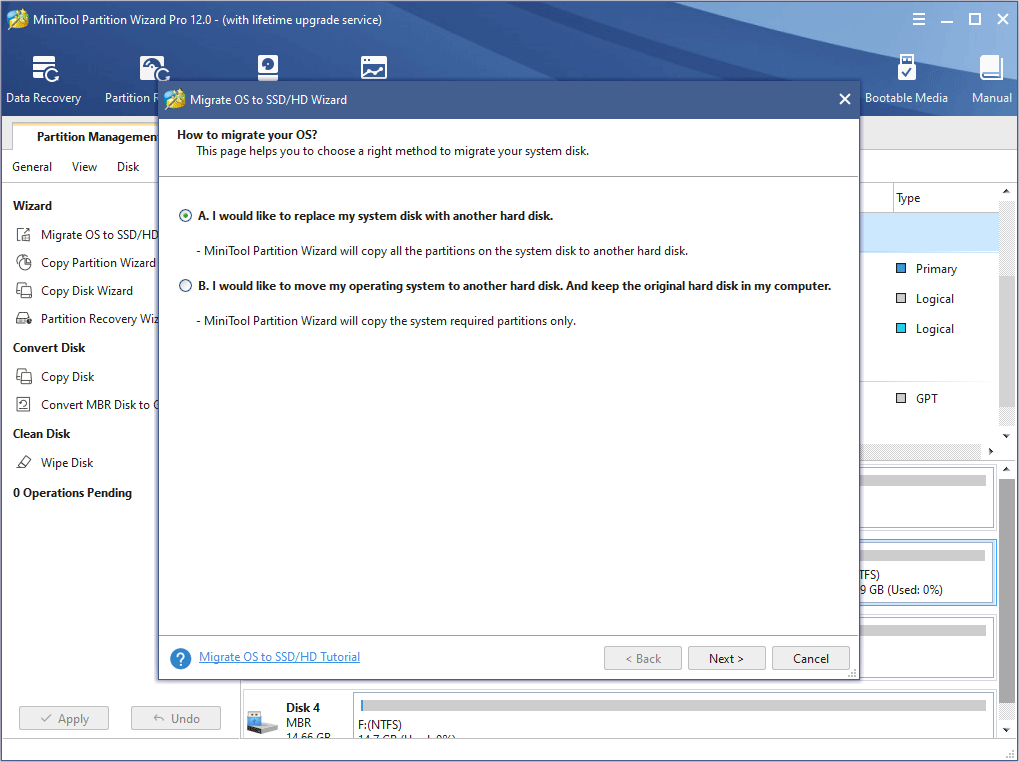Click the disk map scrollbar down arrow

pyautogui.click(x=1006, y=731)
